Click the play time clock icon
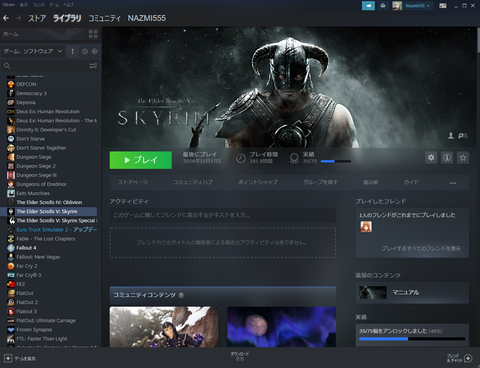This screenshot has width=480, height=368. (241, 158)
